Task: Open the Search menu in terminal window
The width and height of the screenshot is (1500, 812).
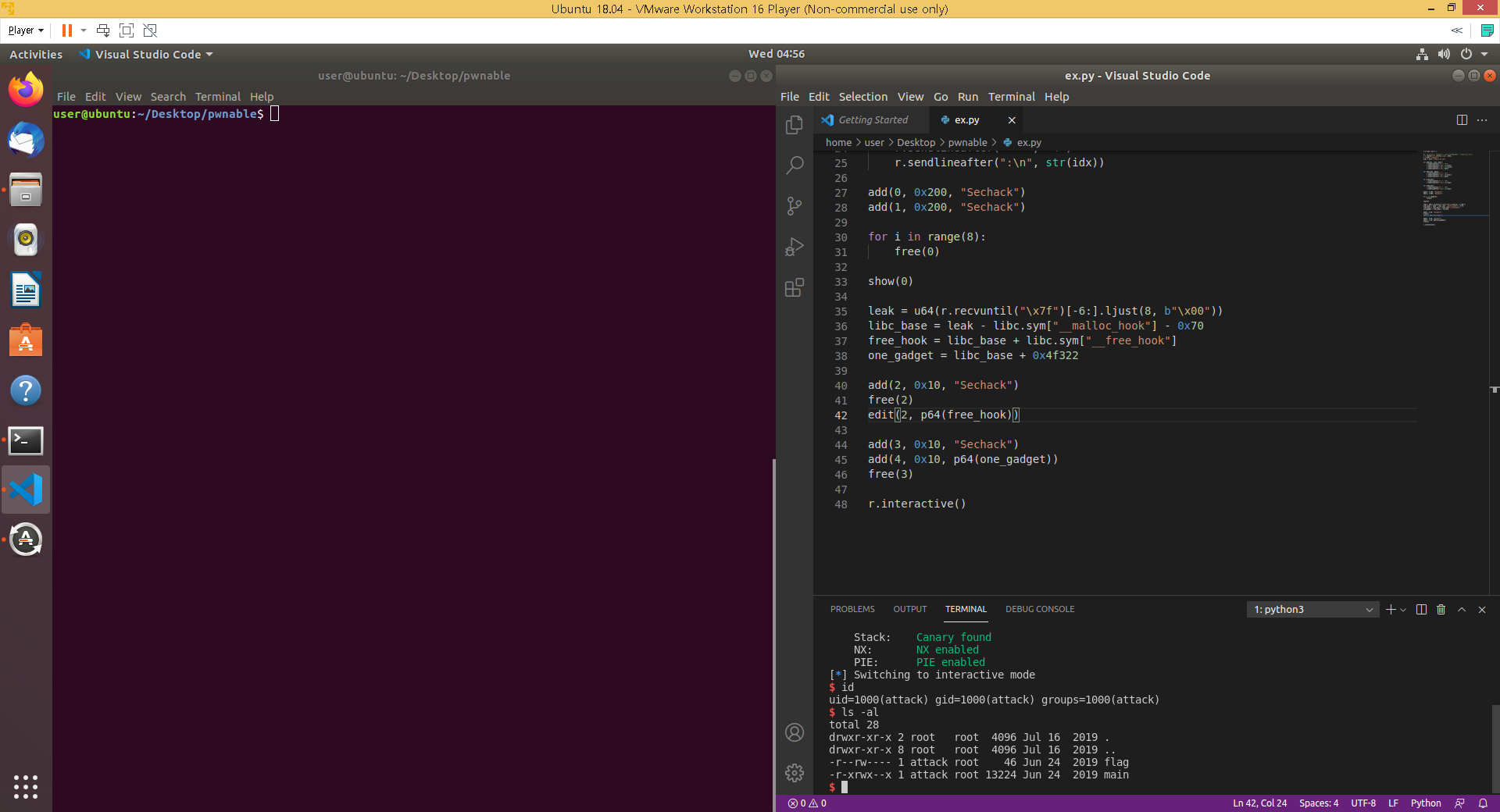Action: (168, 97)
